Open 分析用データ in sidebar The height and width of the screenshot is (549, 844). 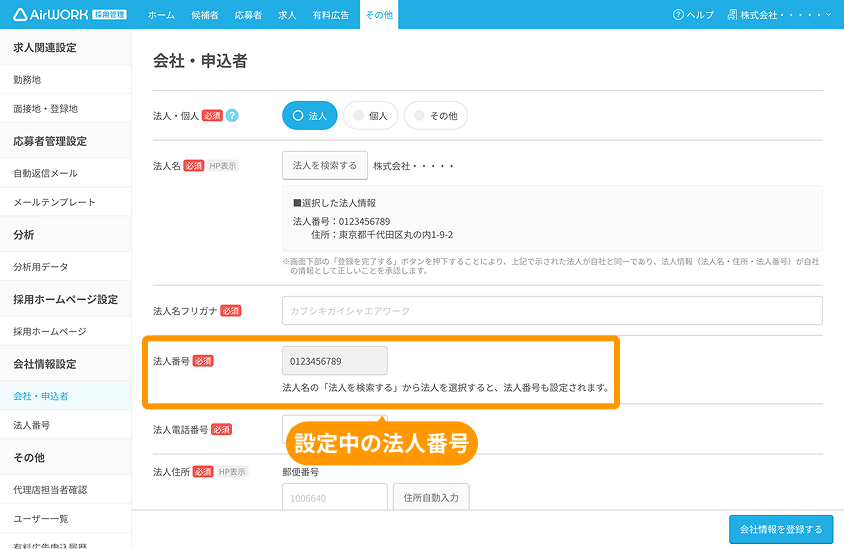point(66,267)
